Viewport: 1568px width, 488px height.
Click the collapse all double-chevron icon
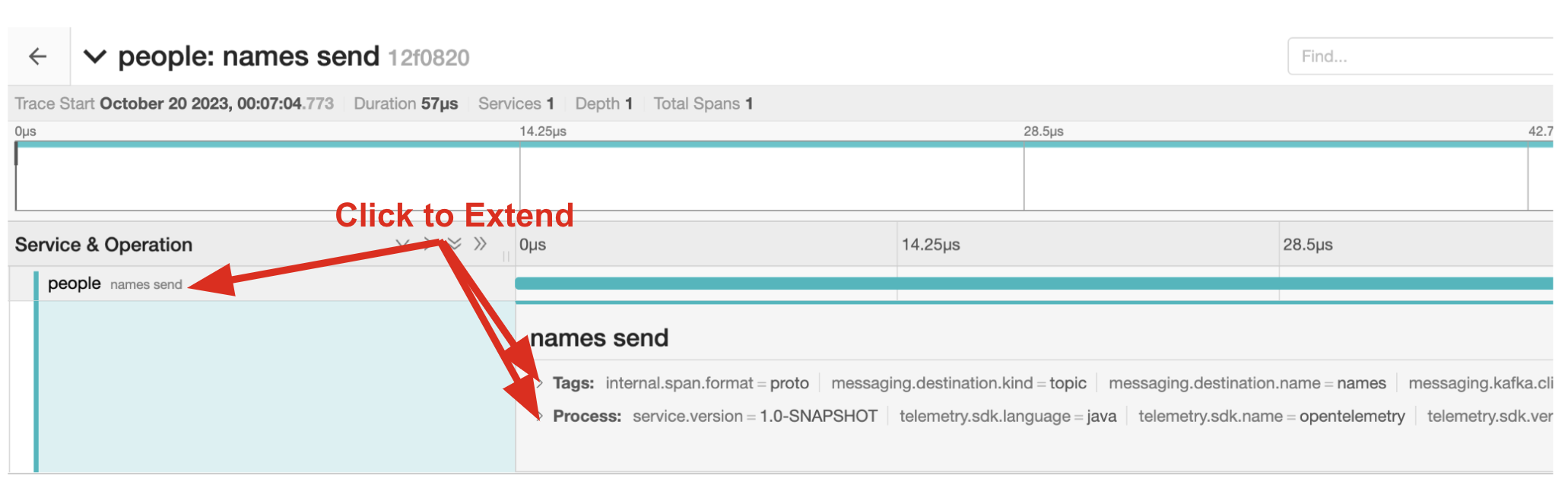click(x=480, y=244)
